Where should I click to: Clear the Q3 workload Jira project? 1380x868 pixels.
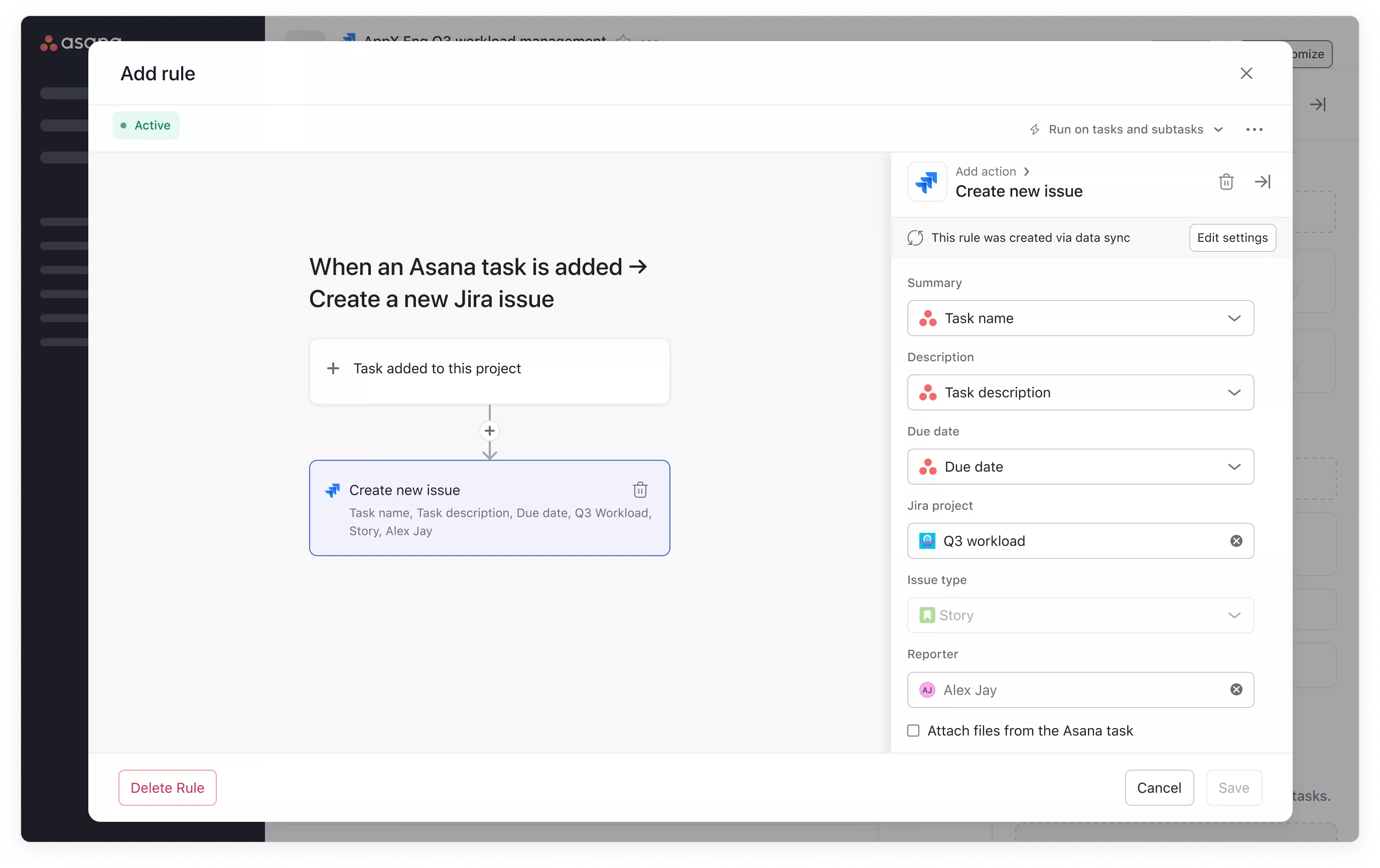pyautogui.click(x=1236, y=541)
